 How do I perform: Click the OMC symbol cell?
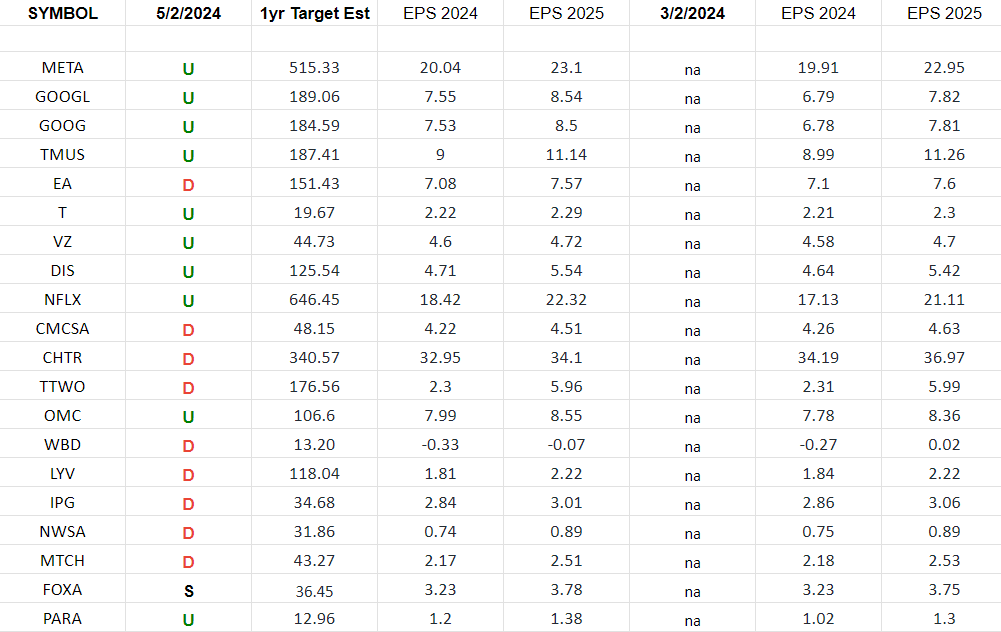63,416
